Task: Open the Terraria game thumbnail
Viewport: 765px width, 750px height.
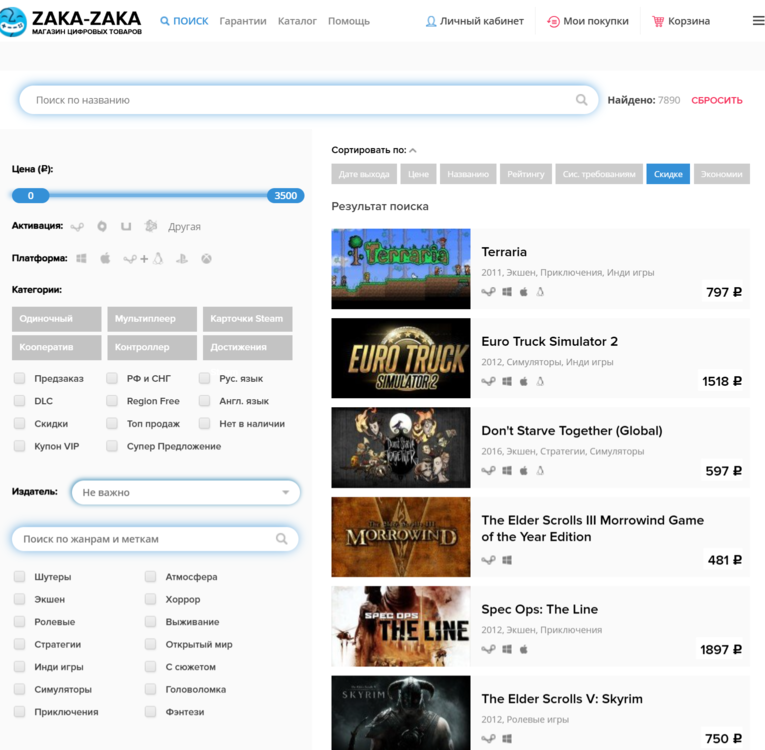Action: (401, 269)
